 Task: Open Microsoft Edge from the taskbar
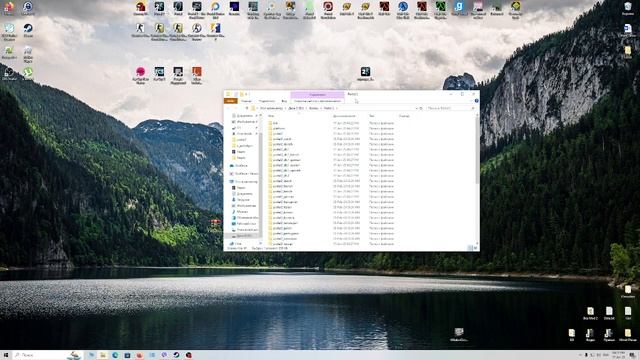coord(115,355)
